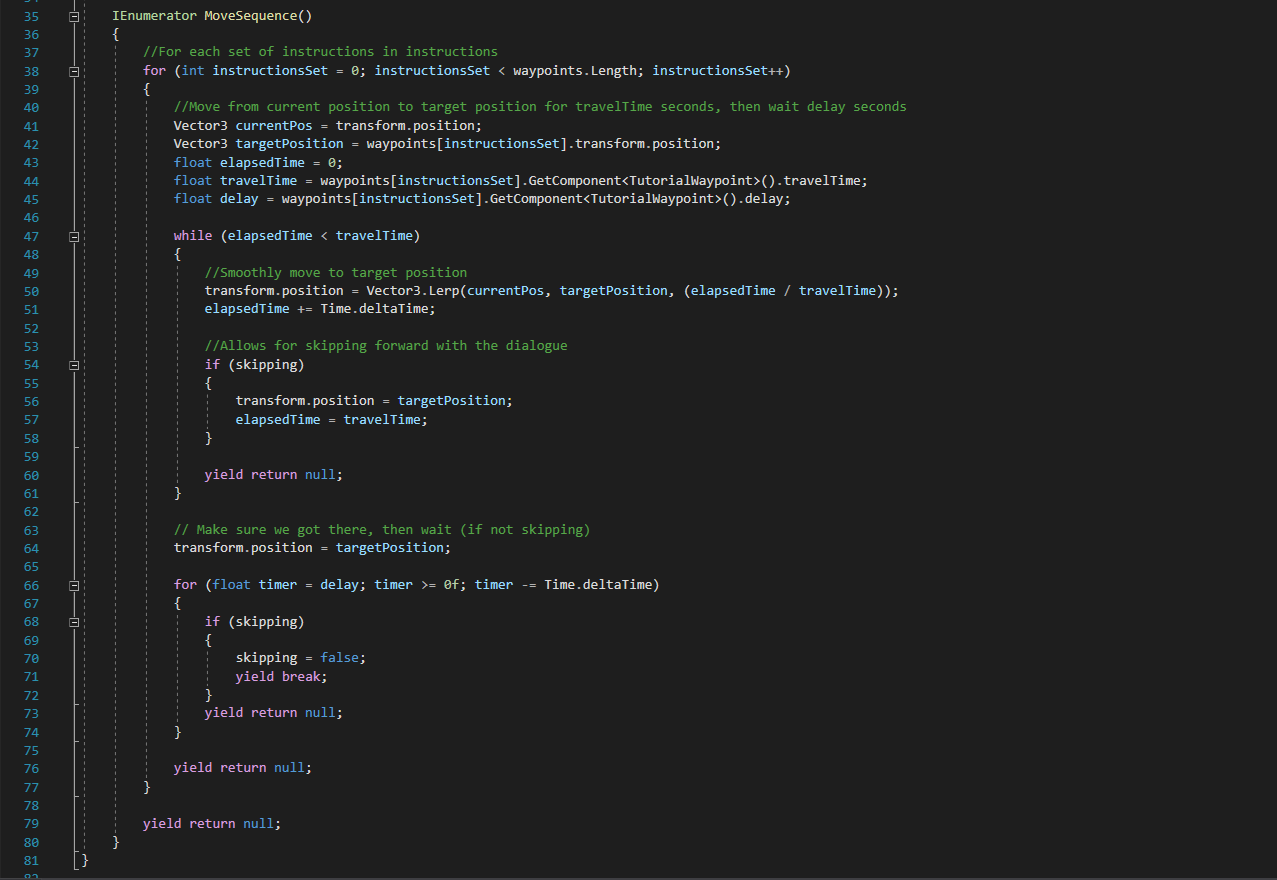Click line number 50 in the gutter
1277x880 pixels.
(x=30, y=291)
